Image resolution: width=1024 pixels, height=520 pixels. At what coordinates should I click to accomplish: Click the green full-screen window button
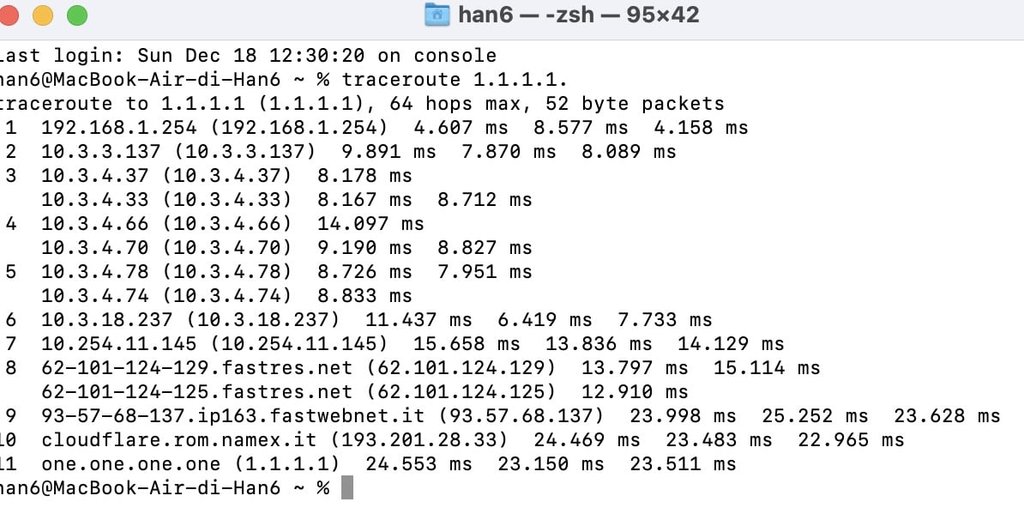pos(76,16)
